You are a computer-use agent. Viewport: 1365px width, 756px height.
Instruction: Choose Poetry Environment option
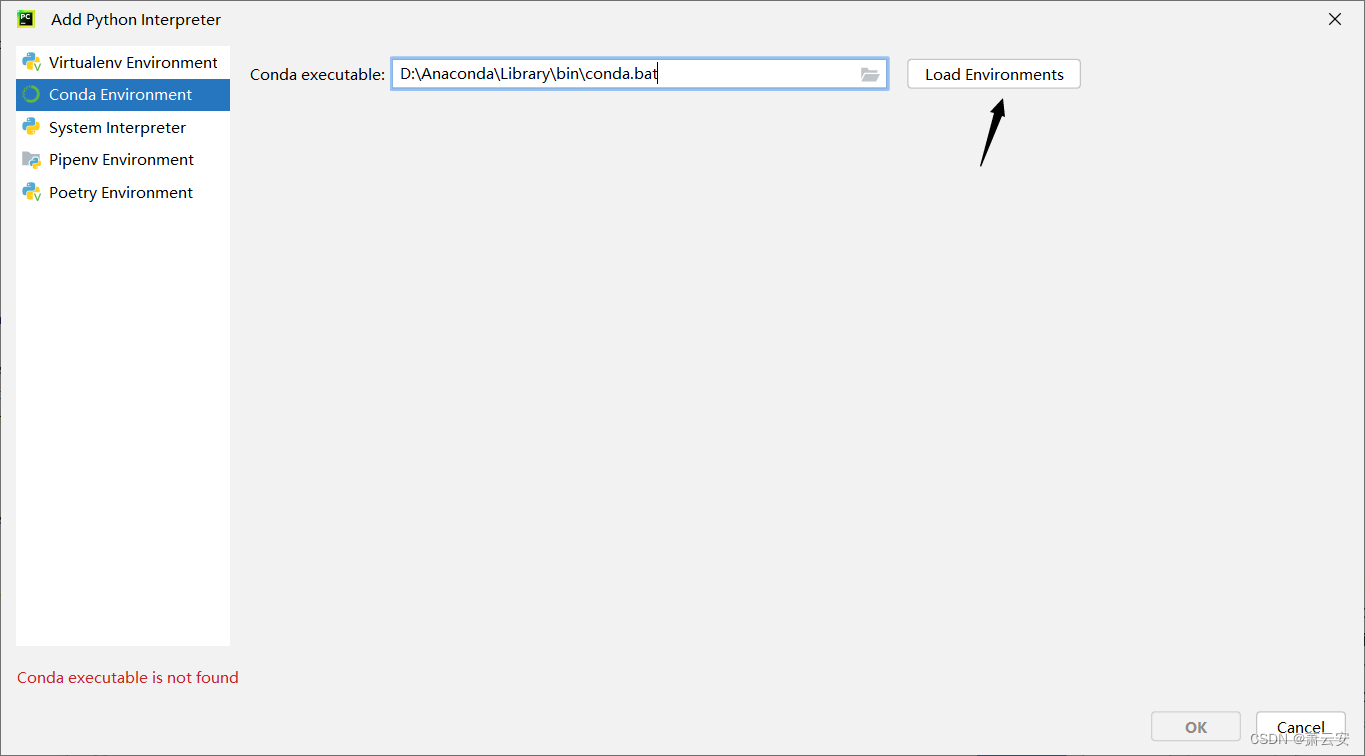123,192
